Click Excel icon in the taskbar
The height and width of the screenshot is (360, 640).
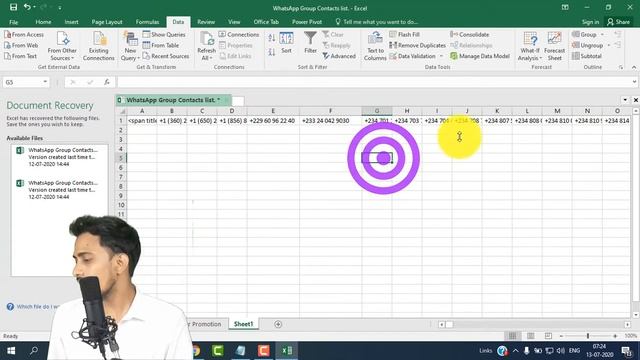tap(287, 351)
